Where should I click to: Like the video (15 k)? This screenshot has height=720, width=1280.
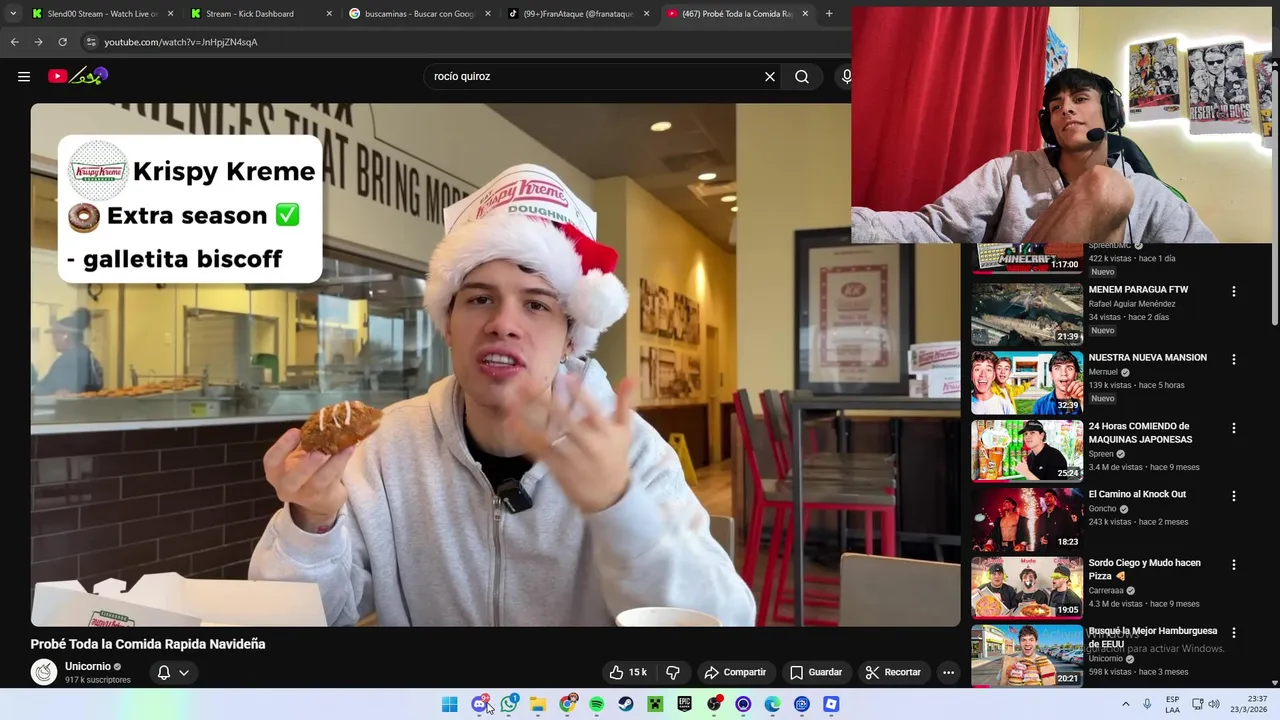pyautogui.click(x=629, y=672)
